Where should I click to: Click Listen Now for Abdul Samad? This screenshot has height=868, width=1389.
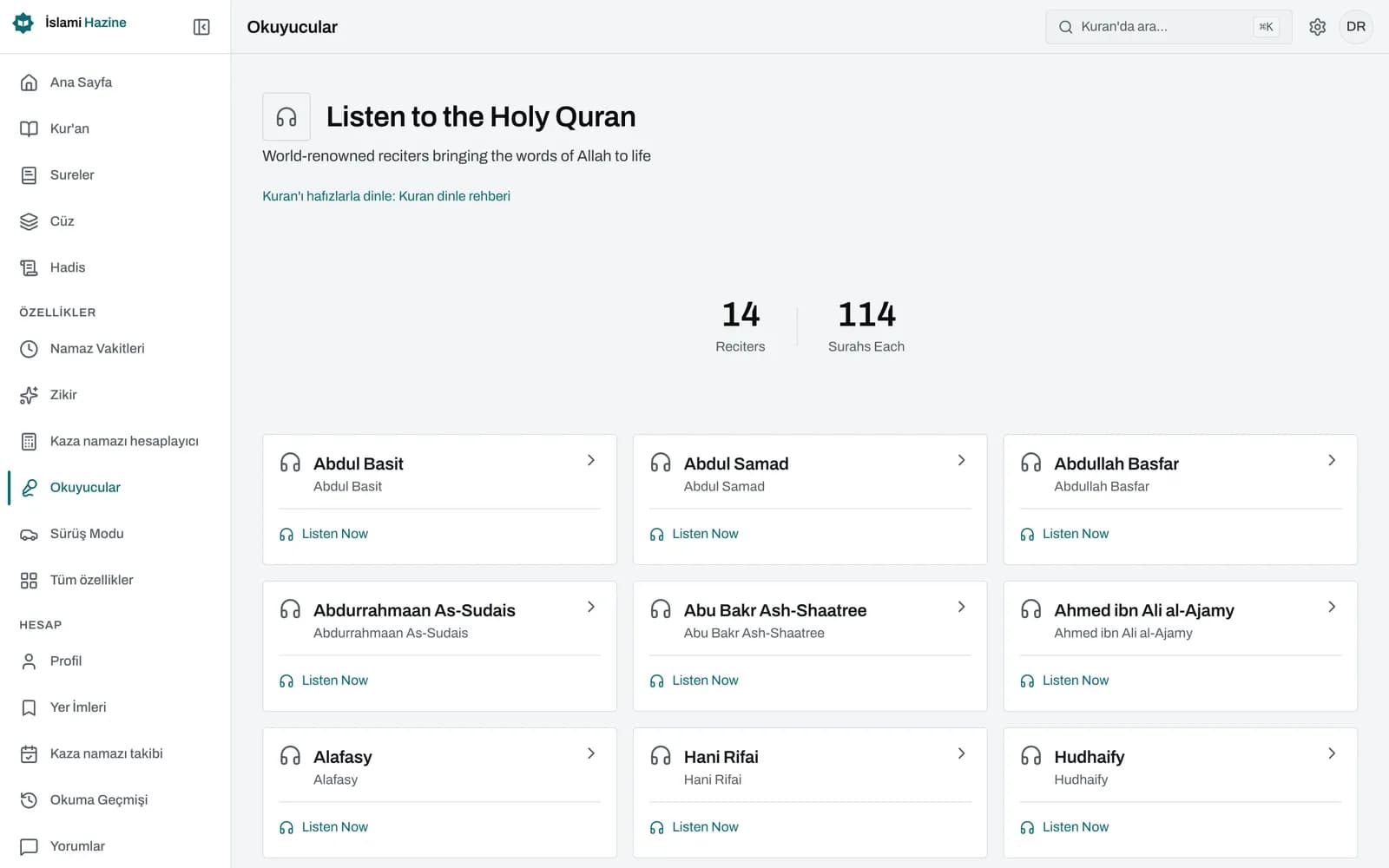tap(694, 534)
